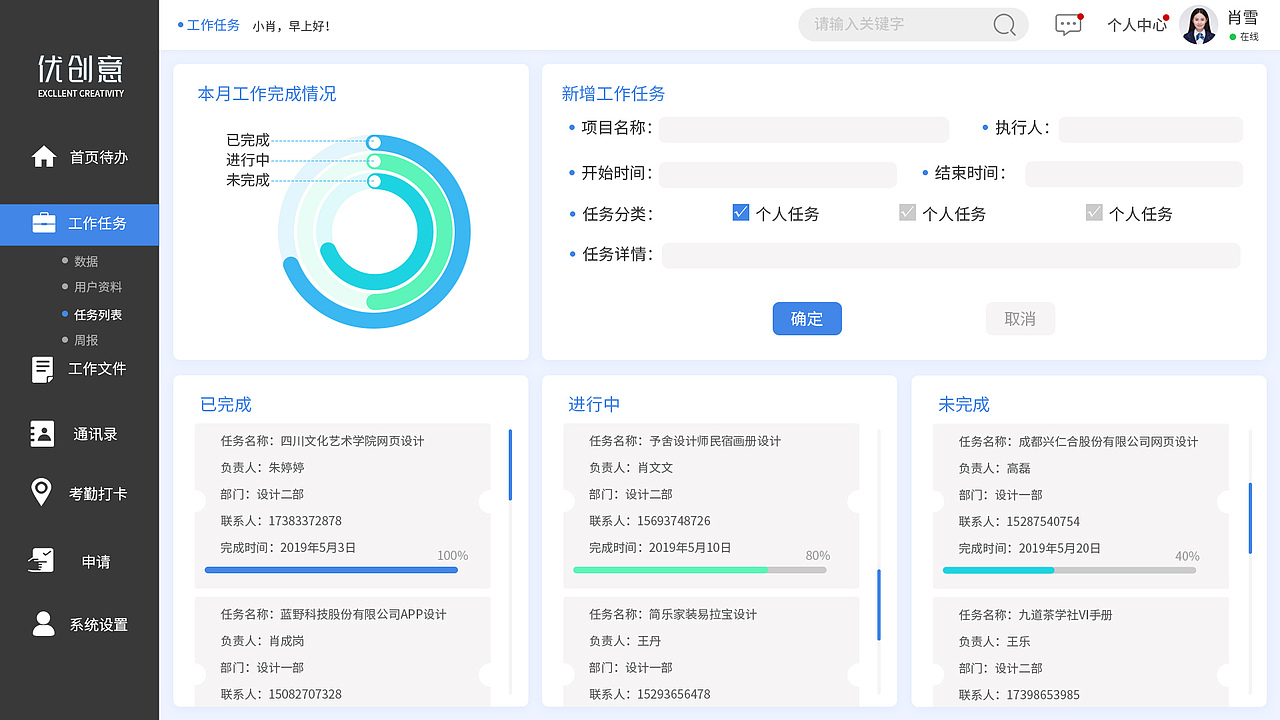Viewport: 1280px width, 720px height.
Task: Click the document icon for 工作文件
Action: pos(43,369)
